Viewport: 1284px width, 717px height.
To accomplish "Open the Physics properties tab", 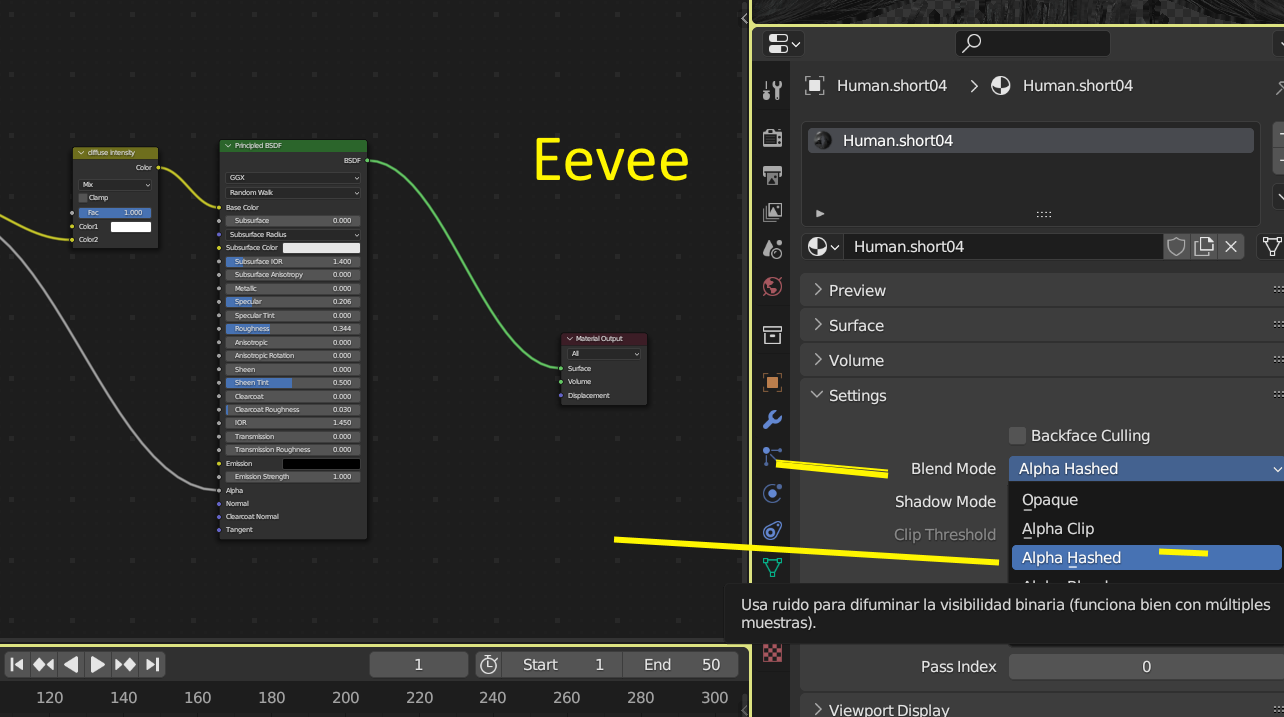I will point(772,493).
